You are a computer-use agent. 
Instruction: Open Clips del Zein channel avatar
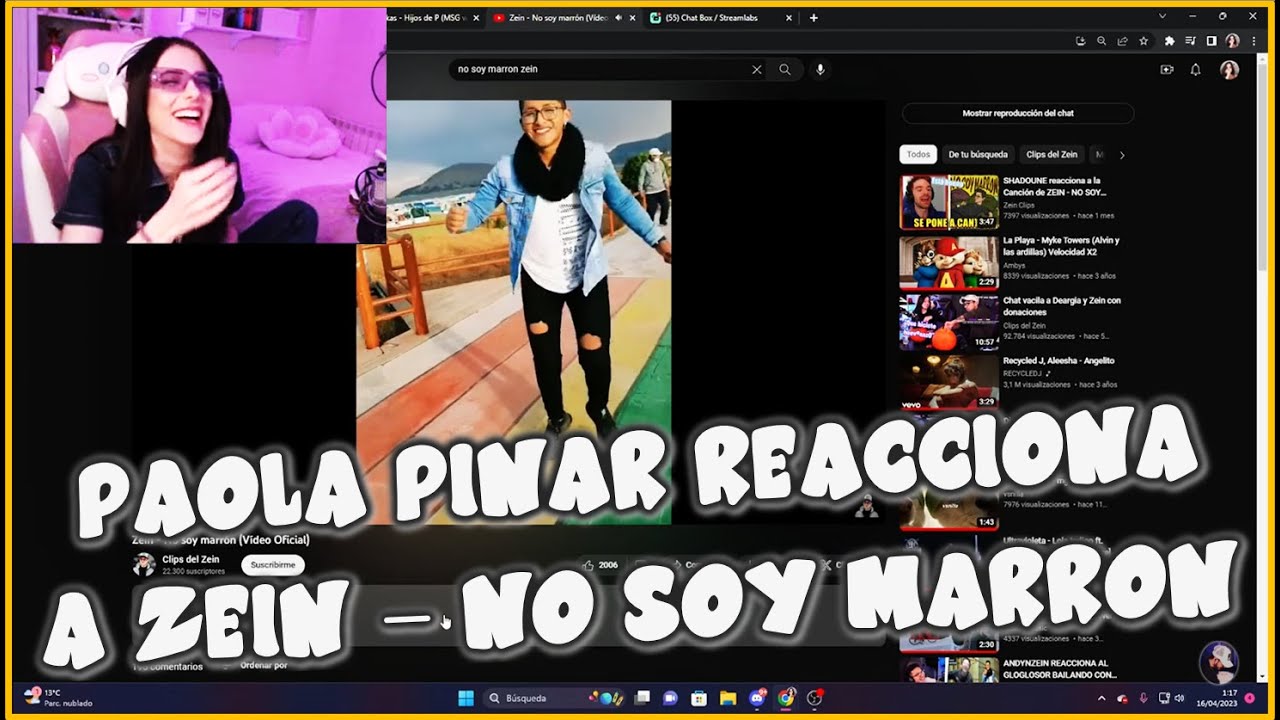[x=144, y=564]
